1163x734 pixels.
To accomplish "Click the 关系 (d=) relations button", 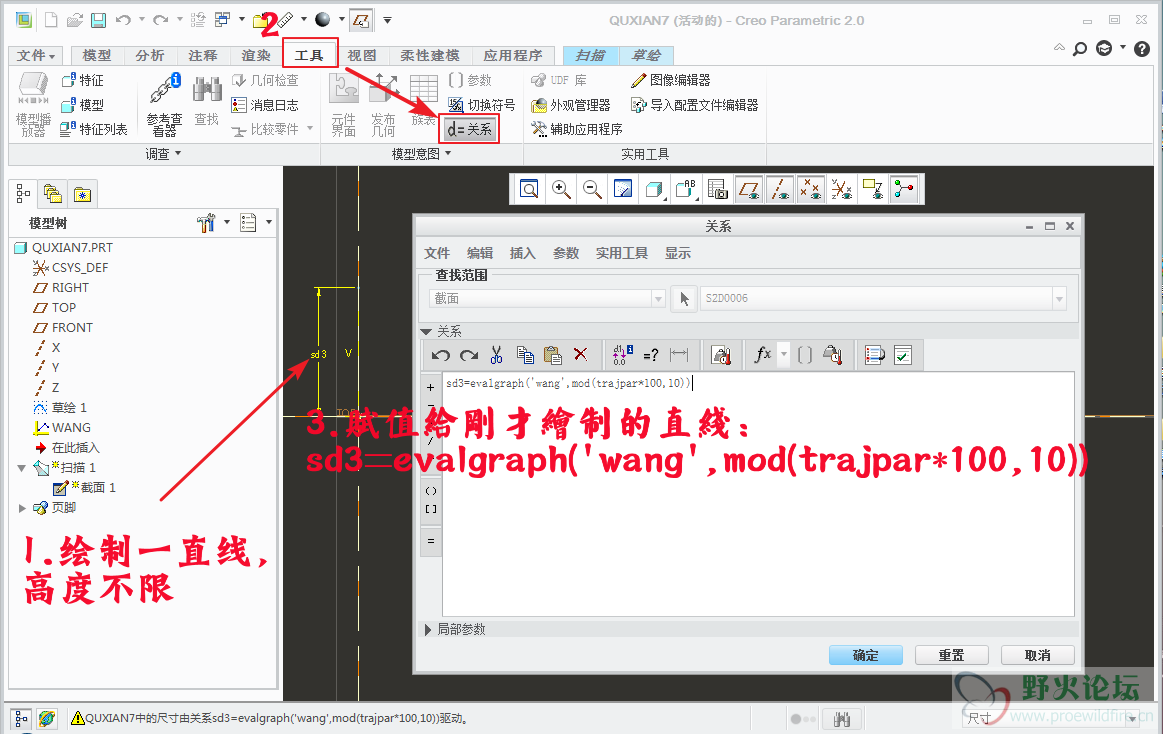I will (469, 129).
